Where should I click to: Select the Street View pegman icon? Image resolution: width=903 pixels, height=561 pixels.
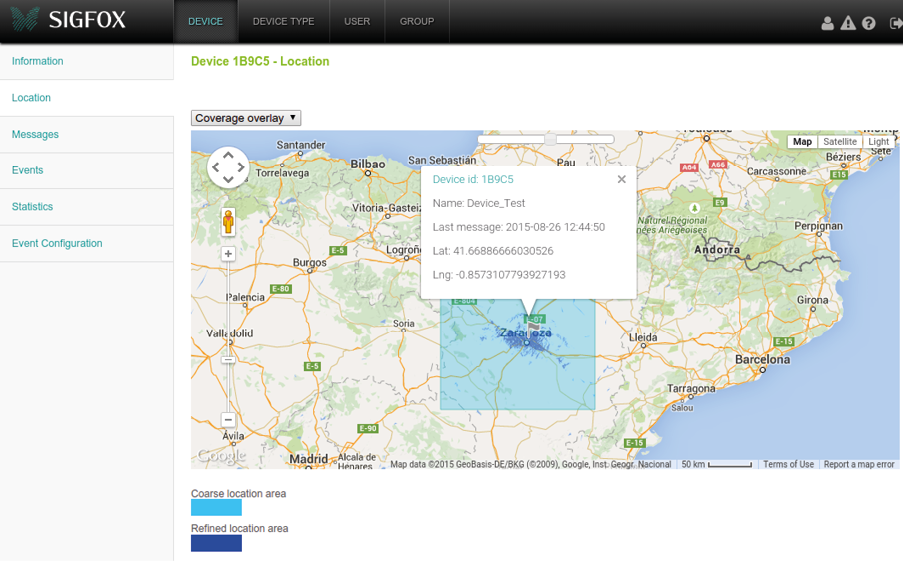click(x=228, y=222)
